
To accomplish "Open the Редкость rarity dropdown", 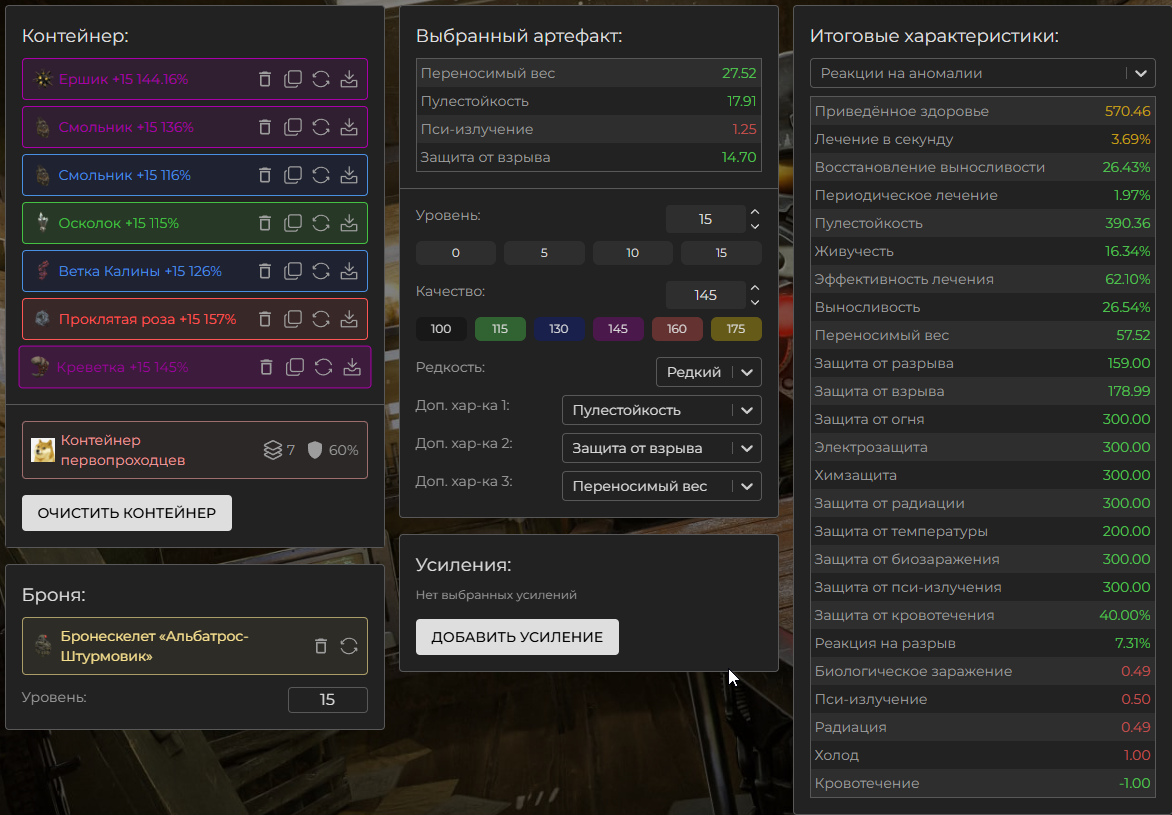I will pyautogui.click(x=709, y=372).
